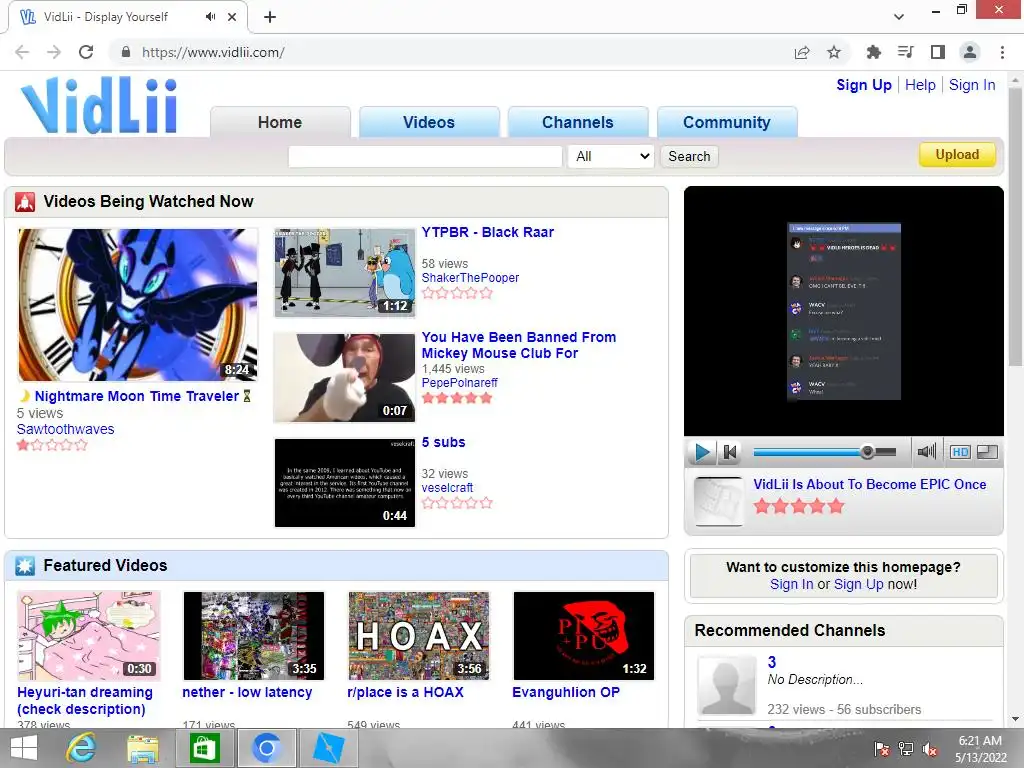This screenshot has height=768, width=1024.
Task: Focus the video search input field
Action: click(x=425, y=156)
